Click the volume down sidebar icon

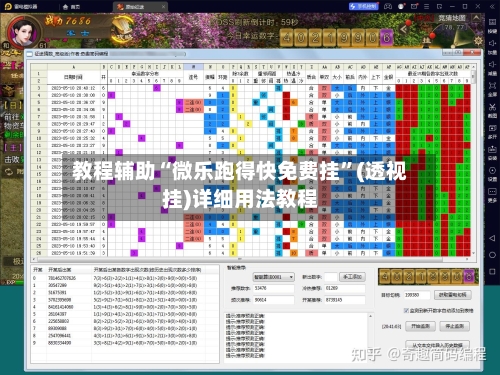pos(492,67)
